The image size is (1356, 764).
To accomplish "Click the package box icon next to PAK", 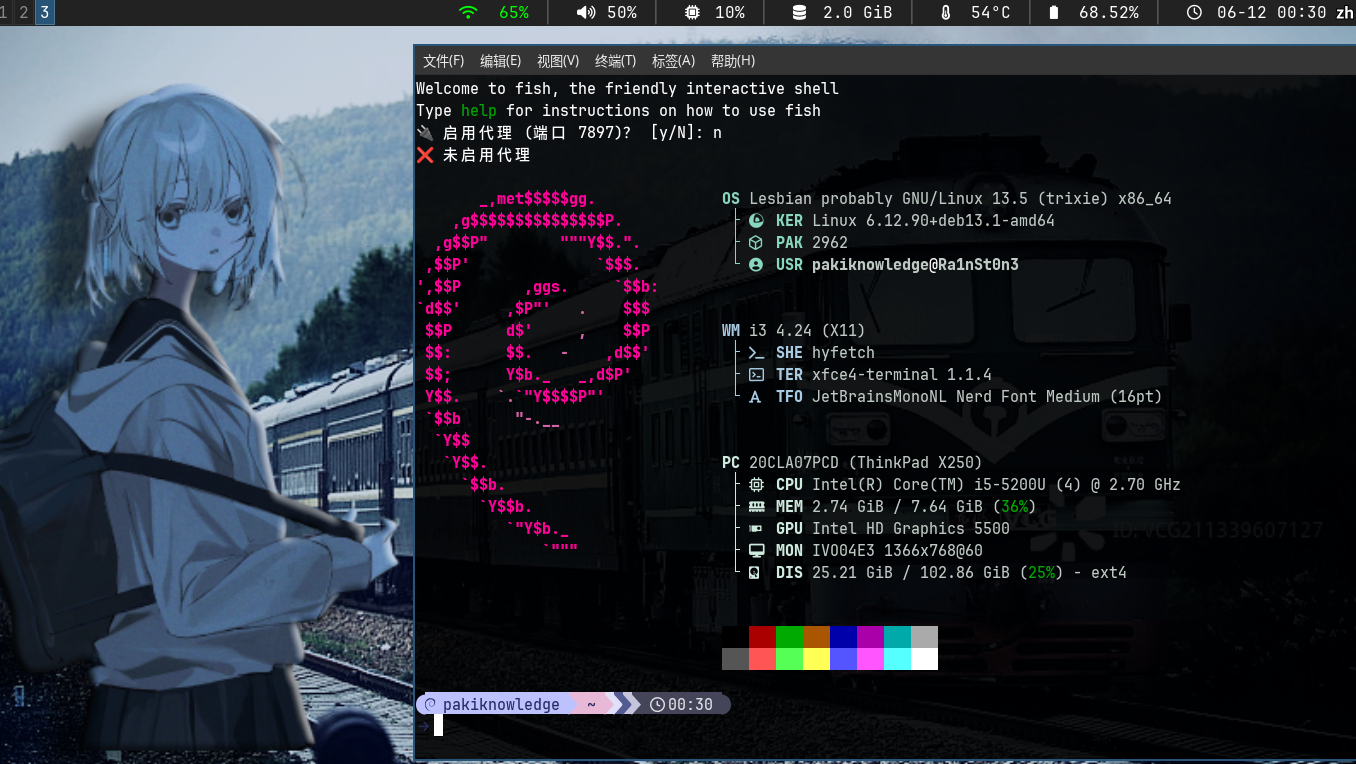I will click(756, 243).
